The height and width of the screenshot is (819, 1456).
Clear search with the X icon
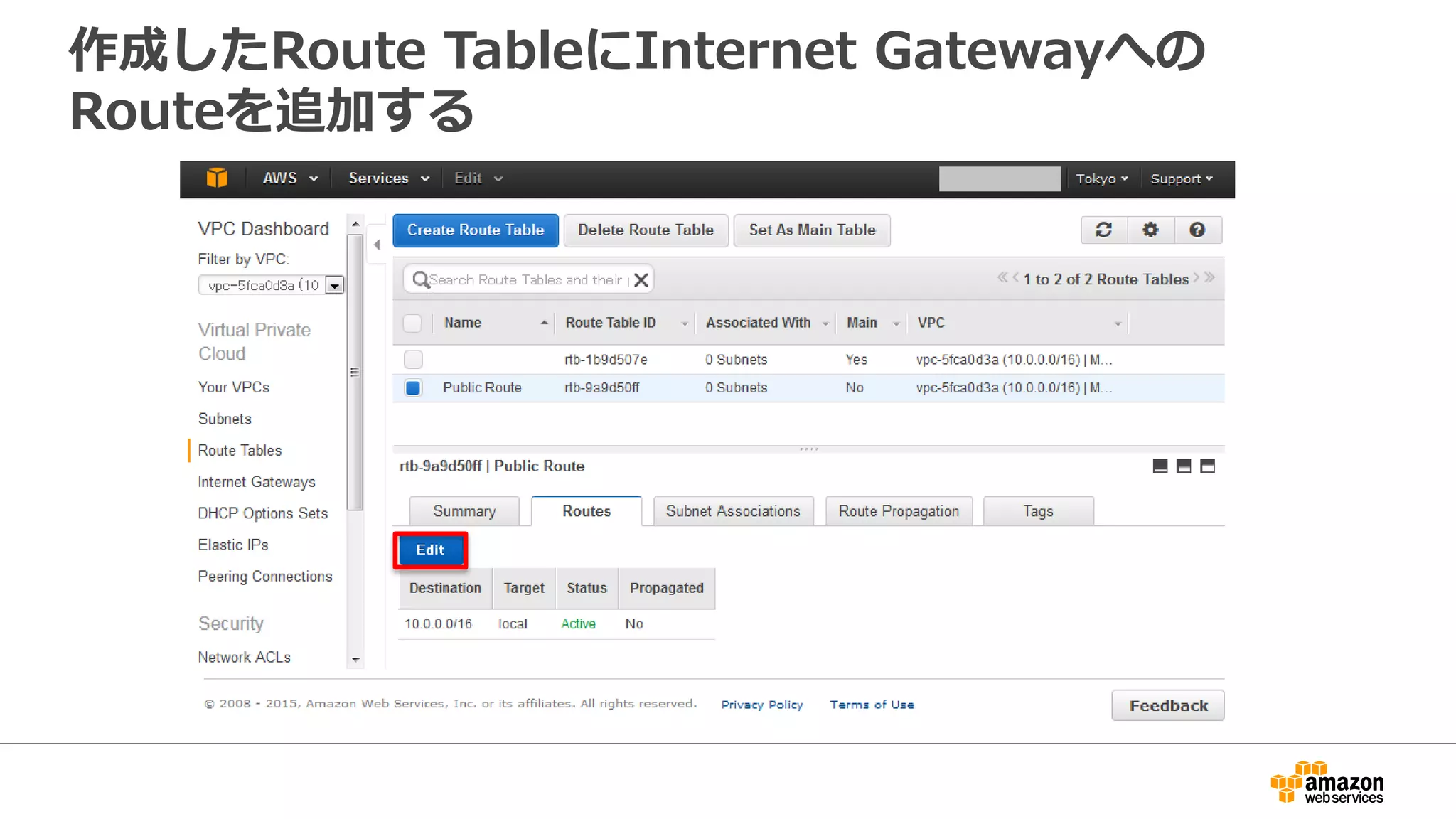(x=641, y=280)
